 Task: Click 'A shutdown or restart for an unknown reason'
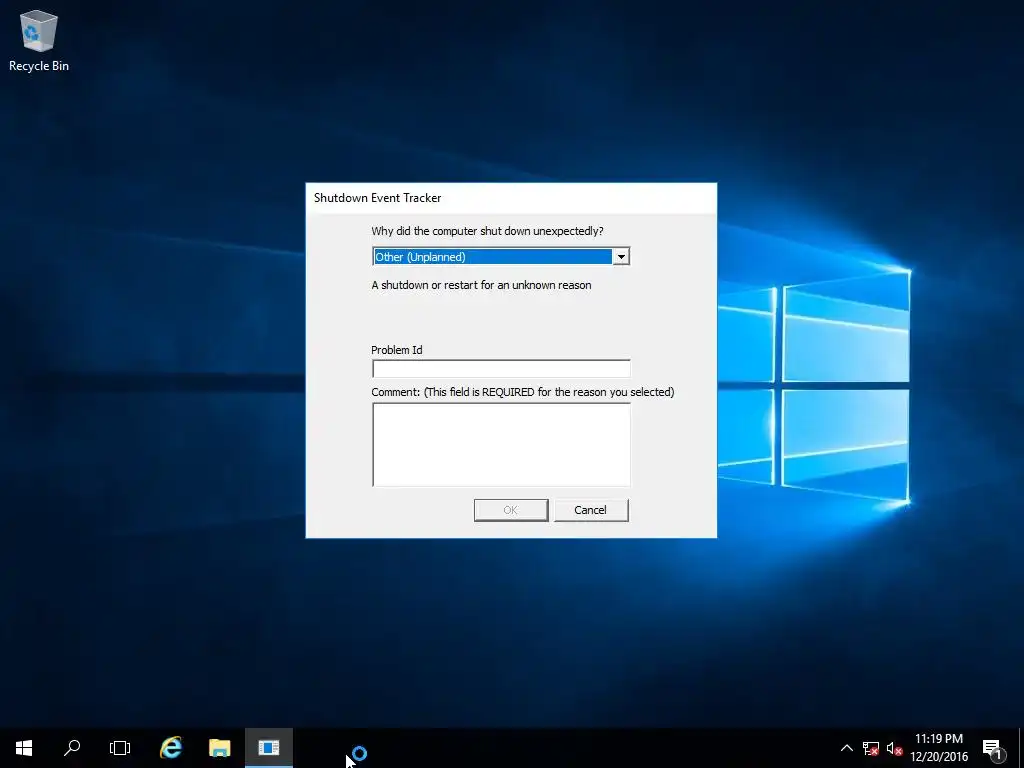point(481,285)
